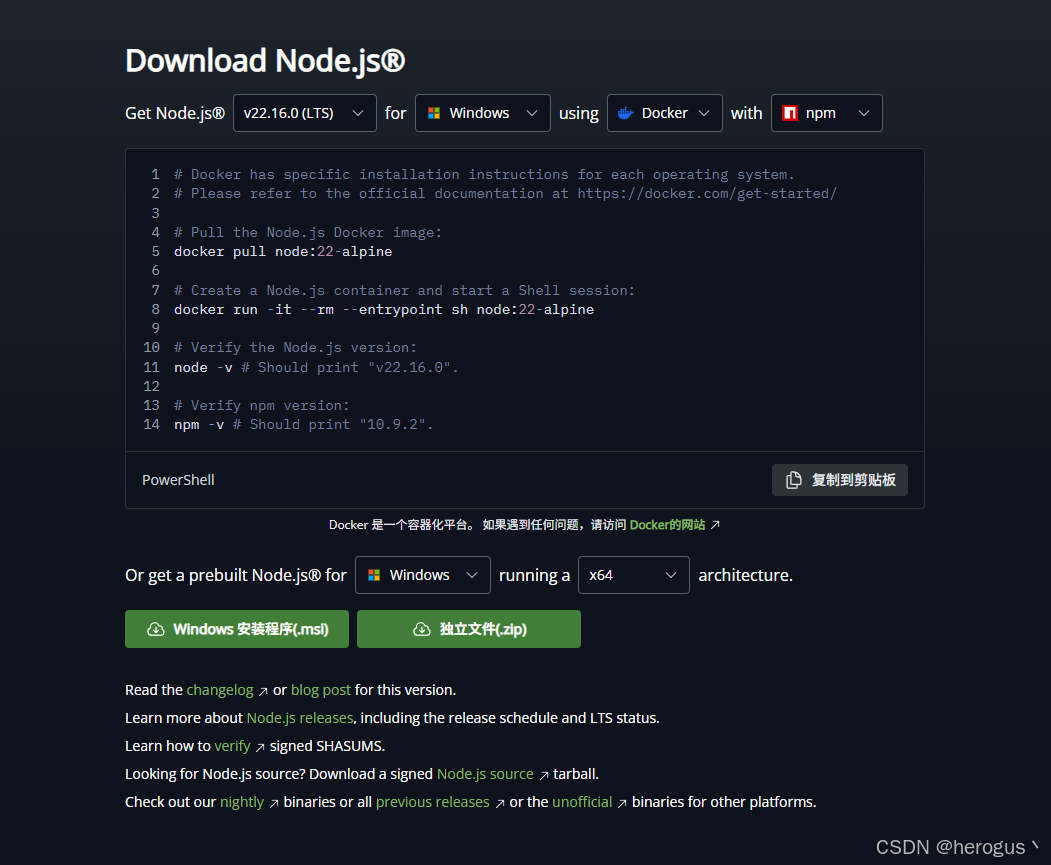The width and height of the screenshot is (1051, 865).
Task: Click the Windows logo icon in prebuilt selector
Action: [x=374, y=575]
